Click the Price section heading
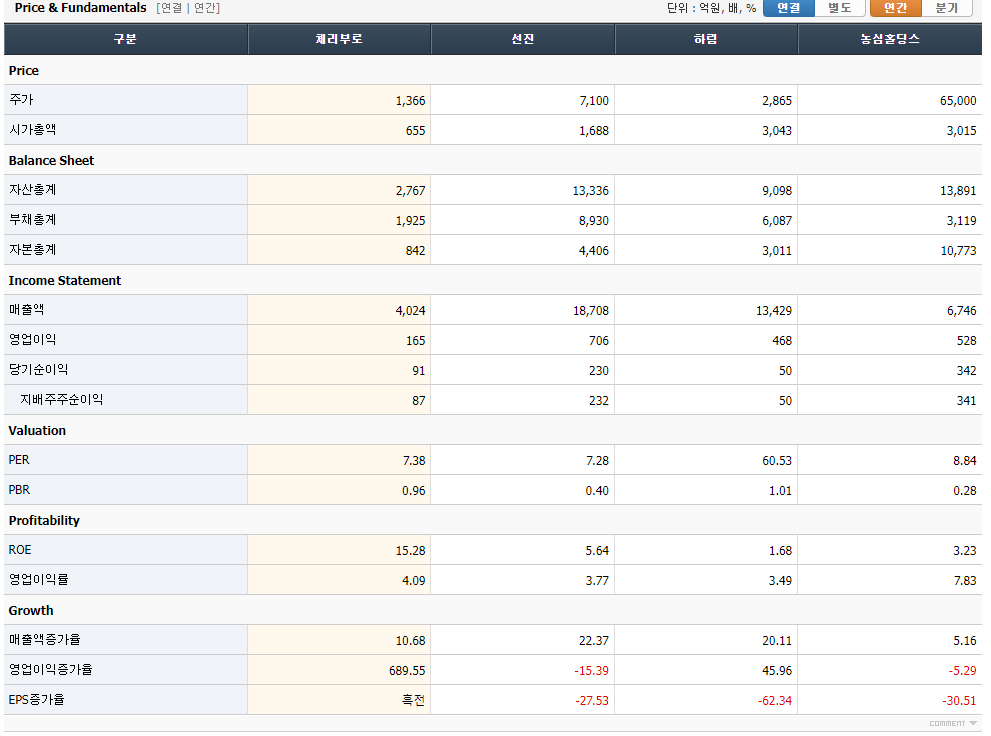 tap(23, 71)
